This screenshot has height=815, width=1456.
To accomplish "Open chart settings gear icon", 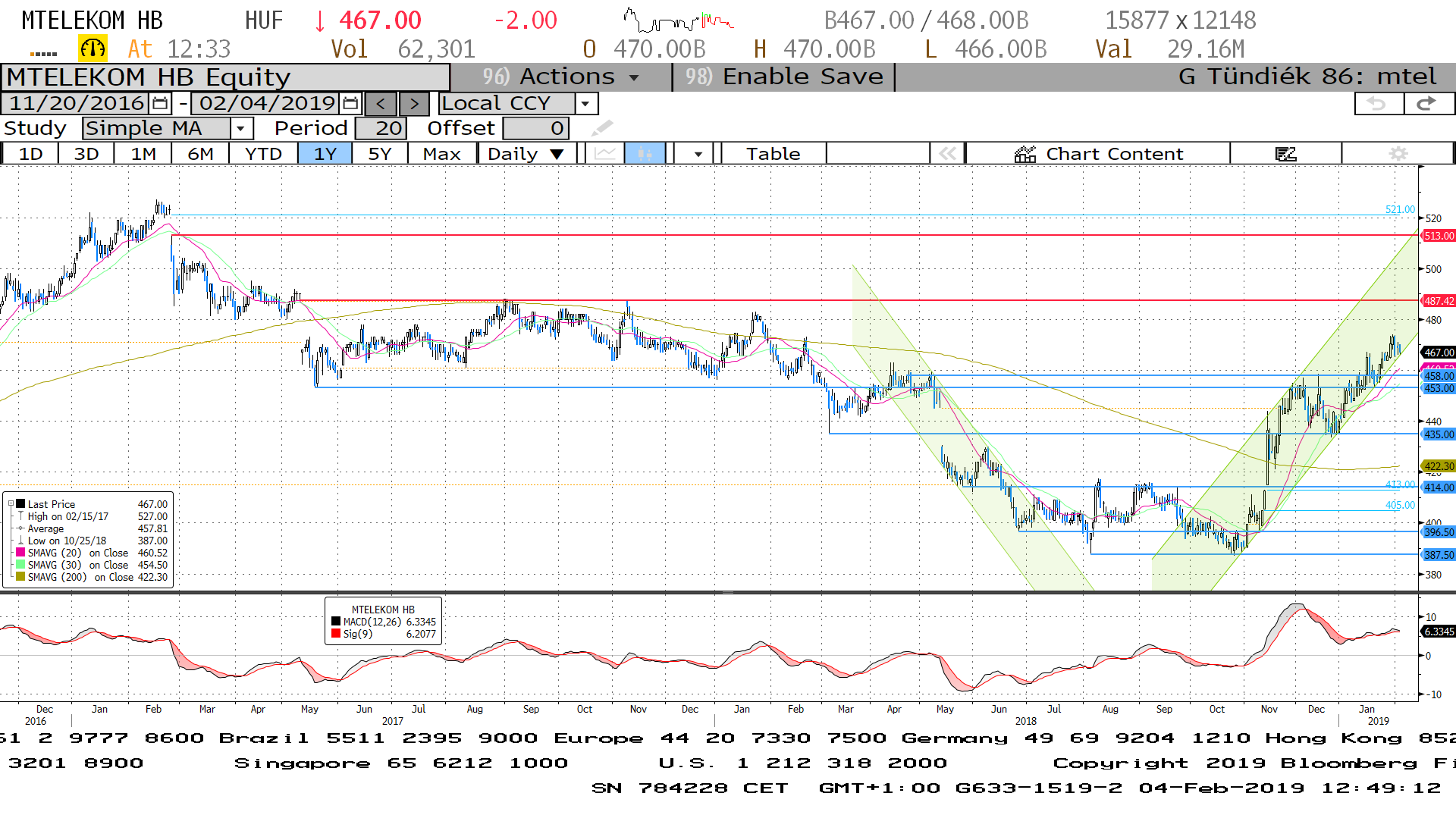I will [x=1398, y=154].
